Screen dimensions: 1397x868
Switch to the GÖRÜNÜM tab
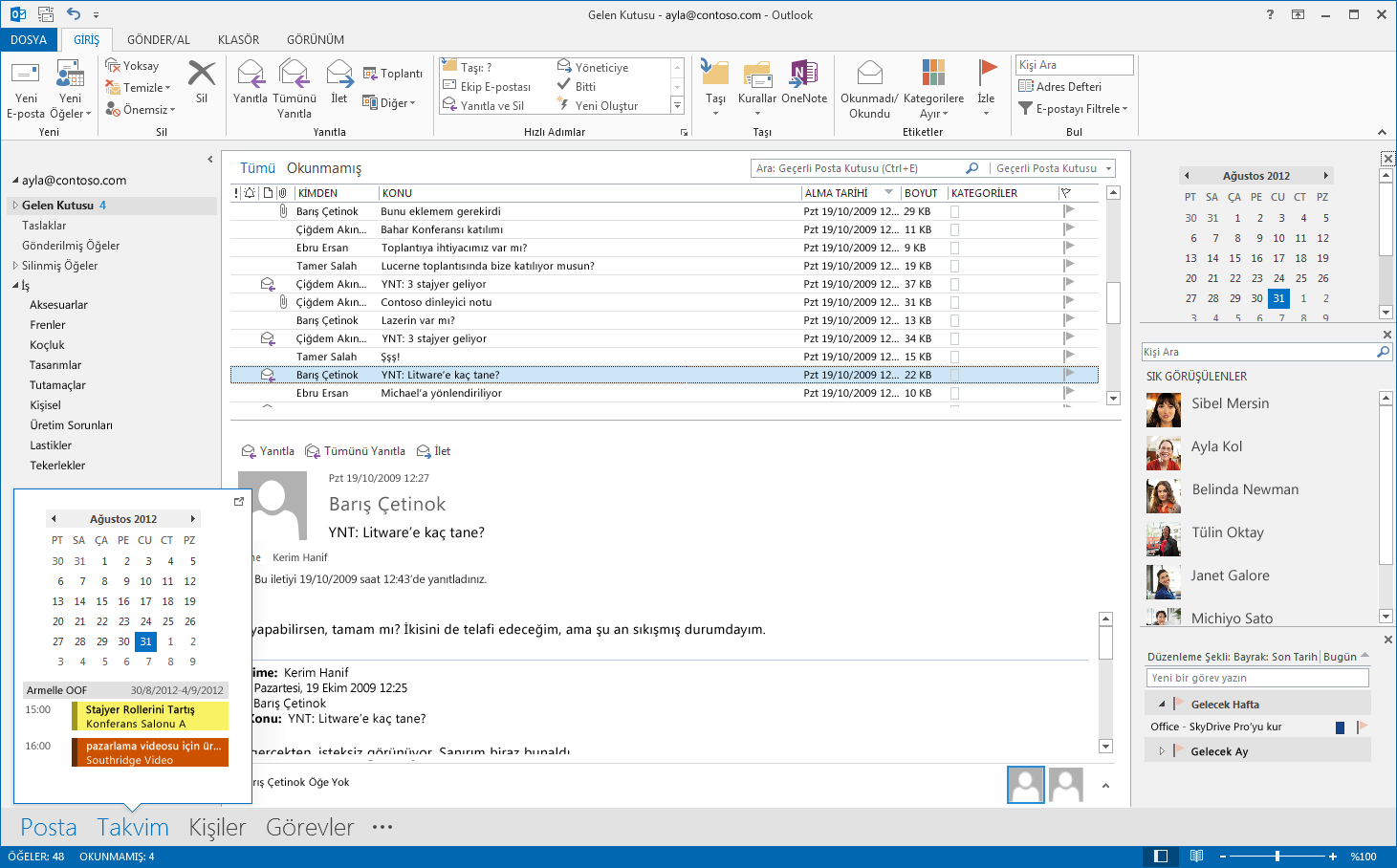coord(316,39)
